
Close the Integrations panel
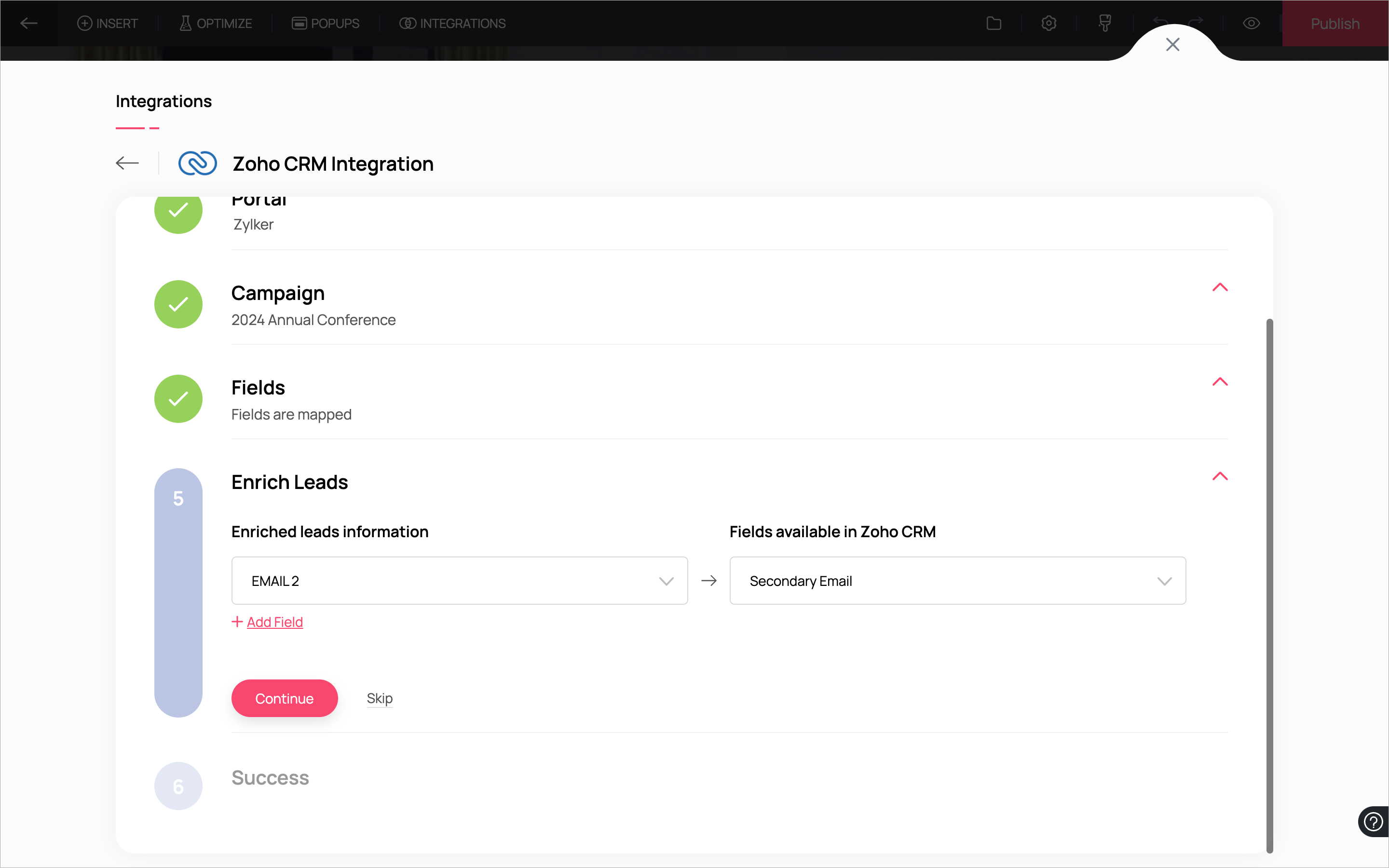click(1172, 45)
